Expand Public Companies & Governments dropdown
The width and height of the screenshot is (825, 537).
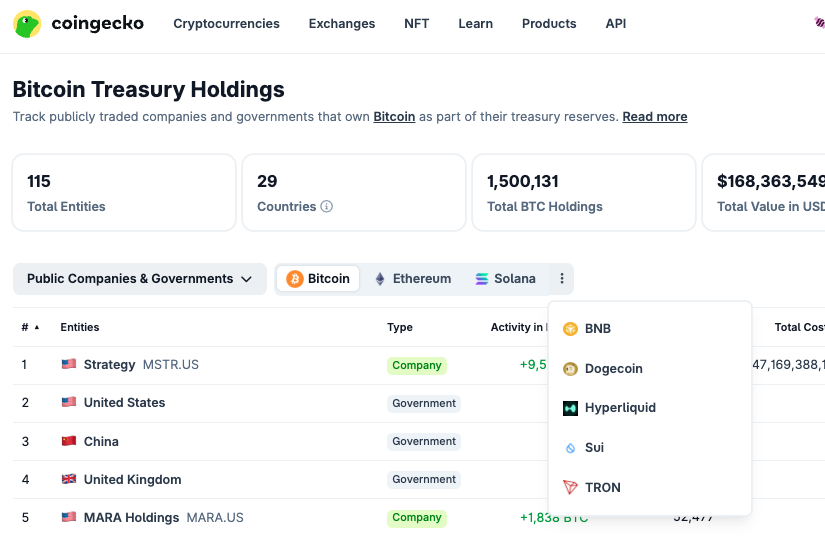[x=139, y=279]
